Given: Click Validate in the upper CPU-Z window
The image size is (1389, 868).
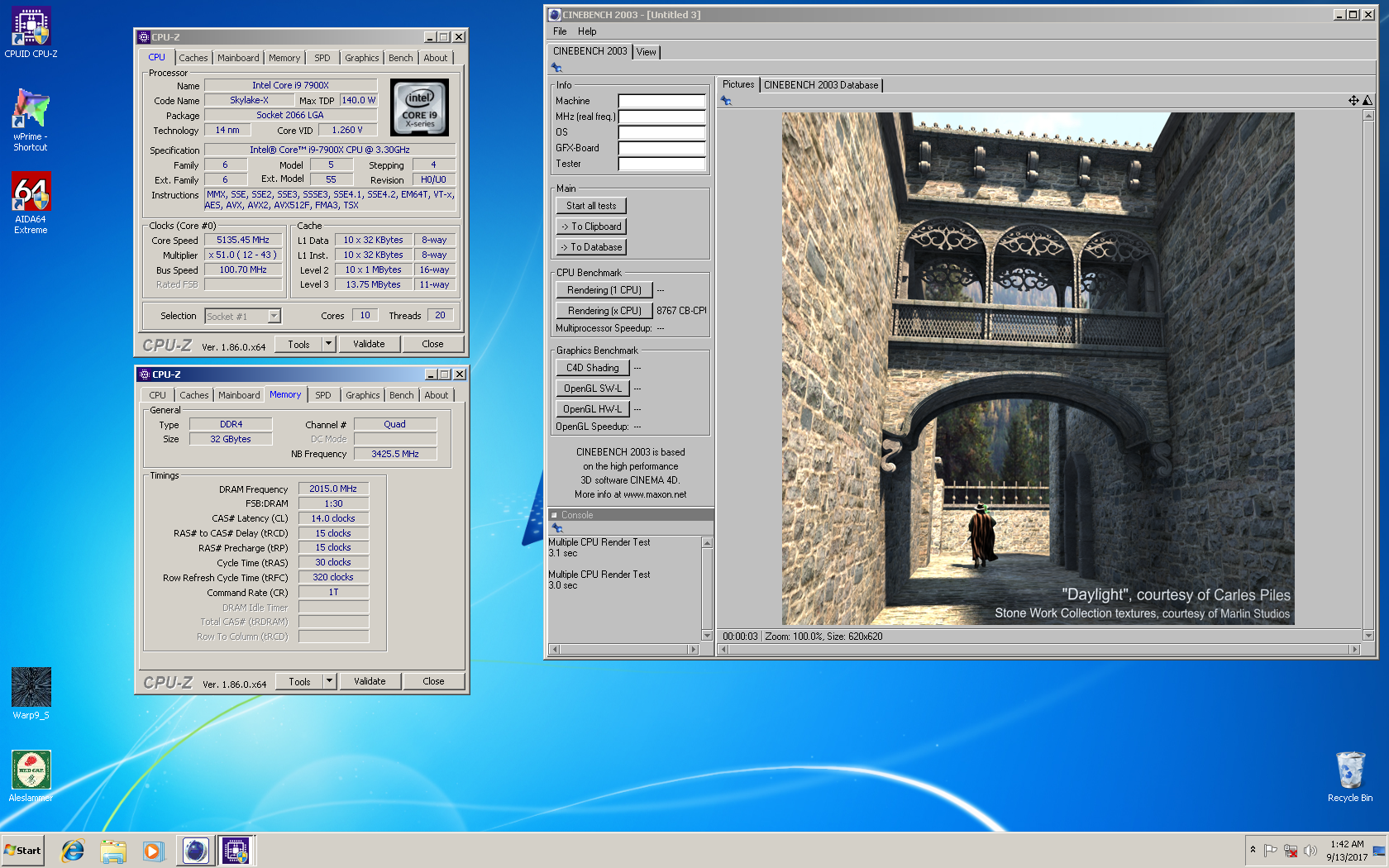Looking at the screenshot, I should tap(369, 344).
